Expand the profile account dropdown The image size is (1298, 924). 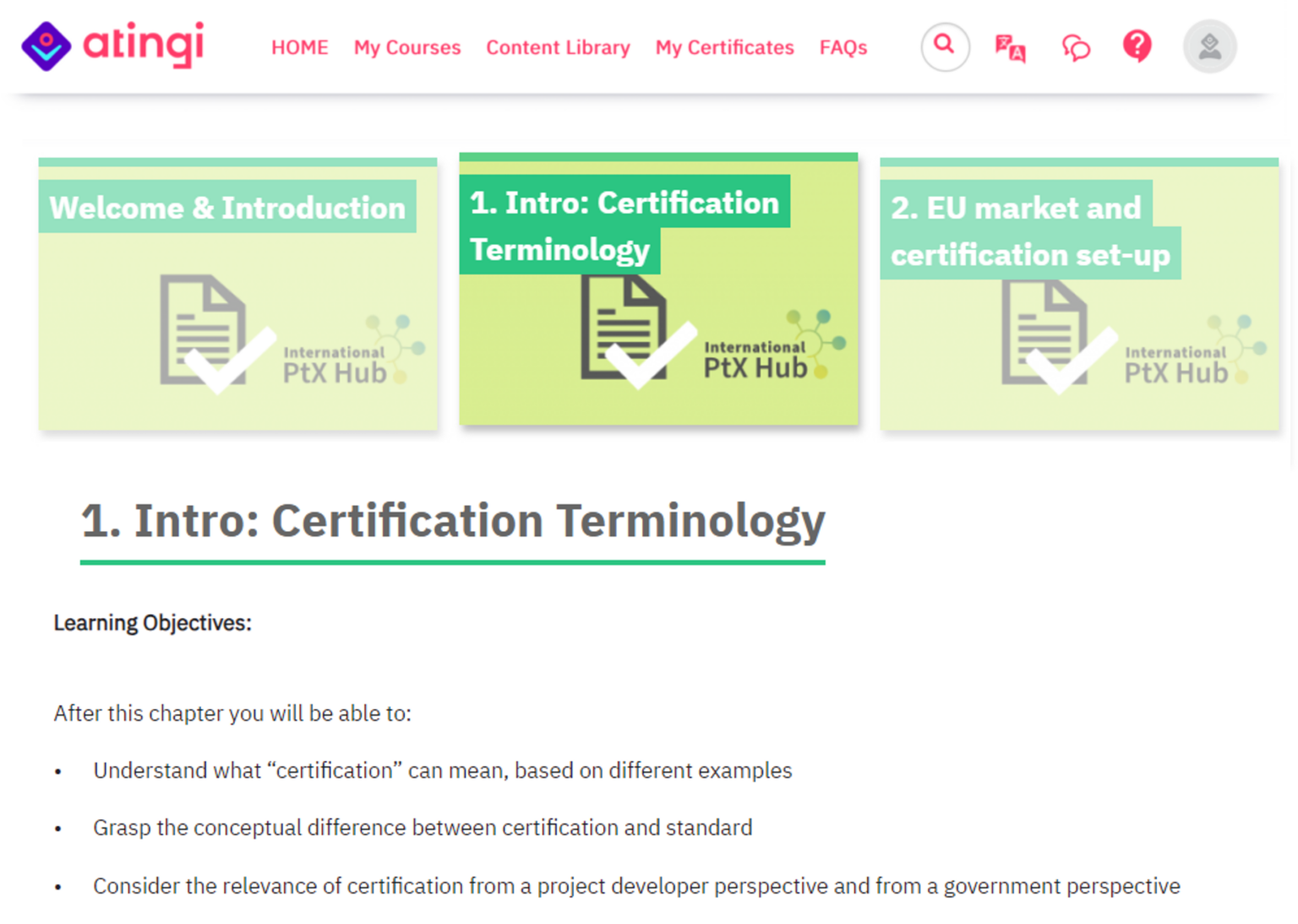1208,46
